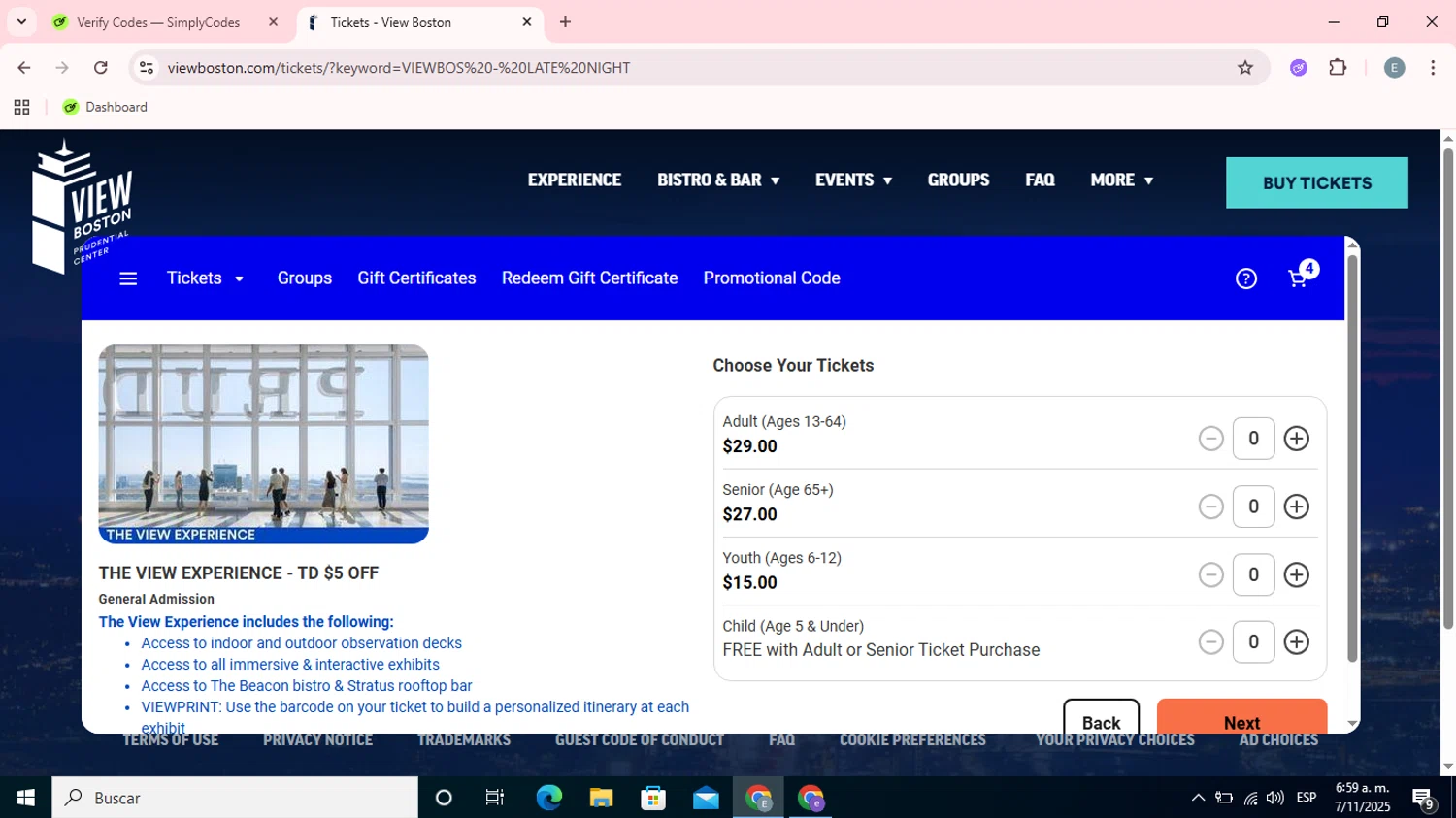Increase Youth ticket quantity with plus
The height and width of the screenshot is (818, 1456).
[1297, 574]
